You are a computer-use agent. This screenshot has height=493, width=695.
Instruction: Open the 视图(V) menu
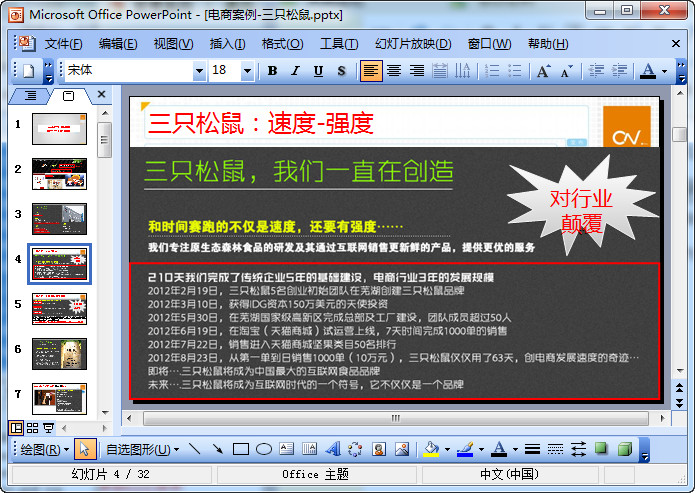click(173, 44)
